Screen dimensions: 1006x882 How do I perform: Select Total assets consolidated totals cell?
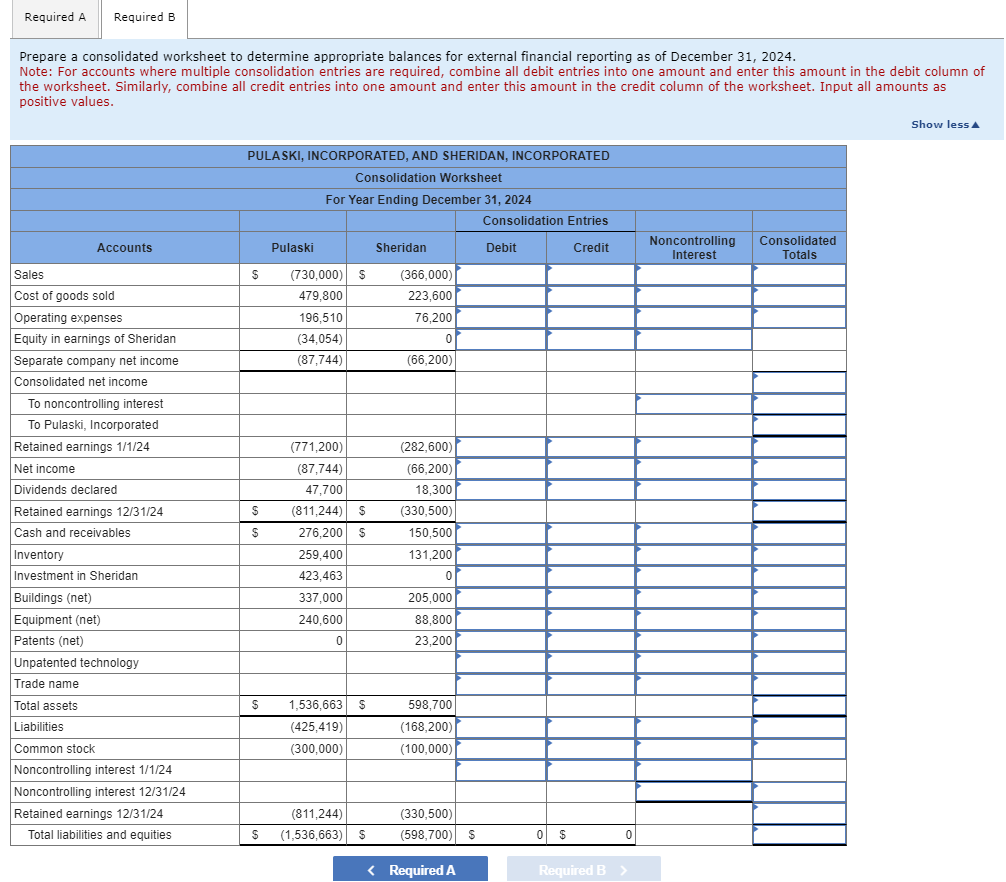tap(799, 705)
